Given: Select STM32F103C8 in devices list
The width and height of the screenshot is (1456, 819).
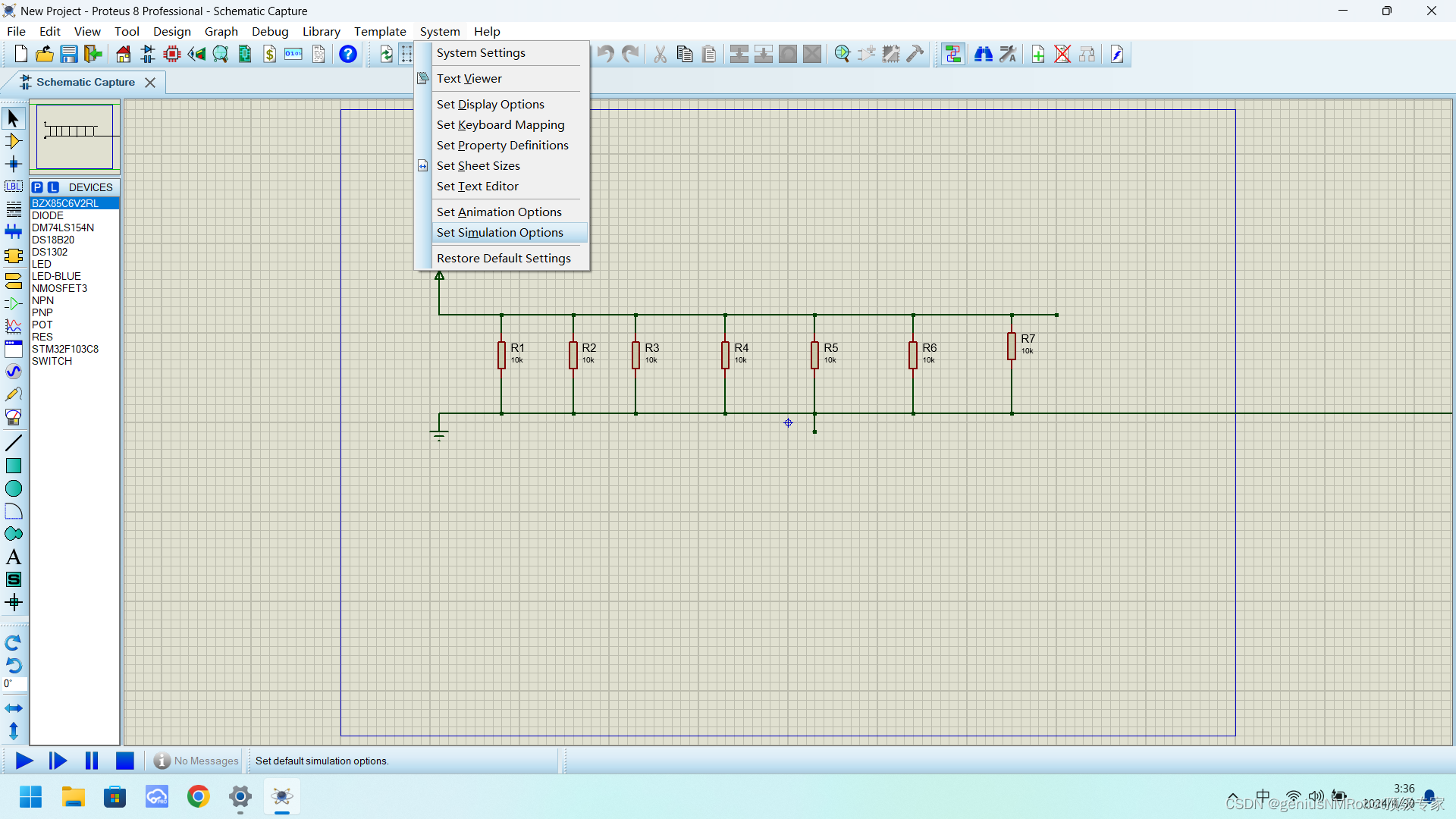Looking at the screenshot, I should point(65,349).
